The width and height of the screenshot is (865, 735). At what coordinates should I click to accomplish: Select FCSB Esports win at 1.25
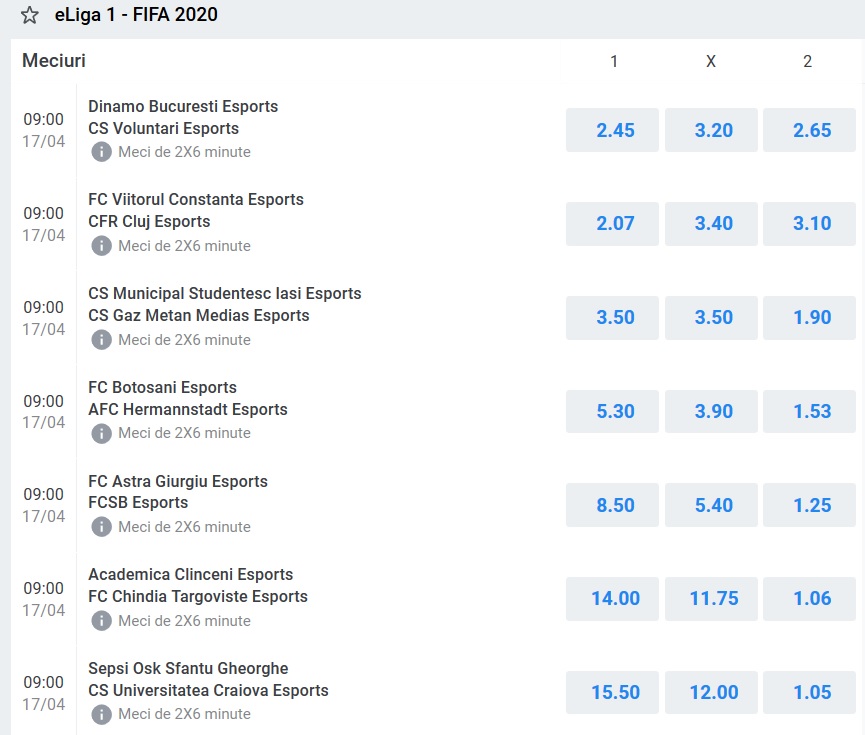click(x=810, y=505)
